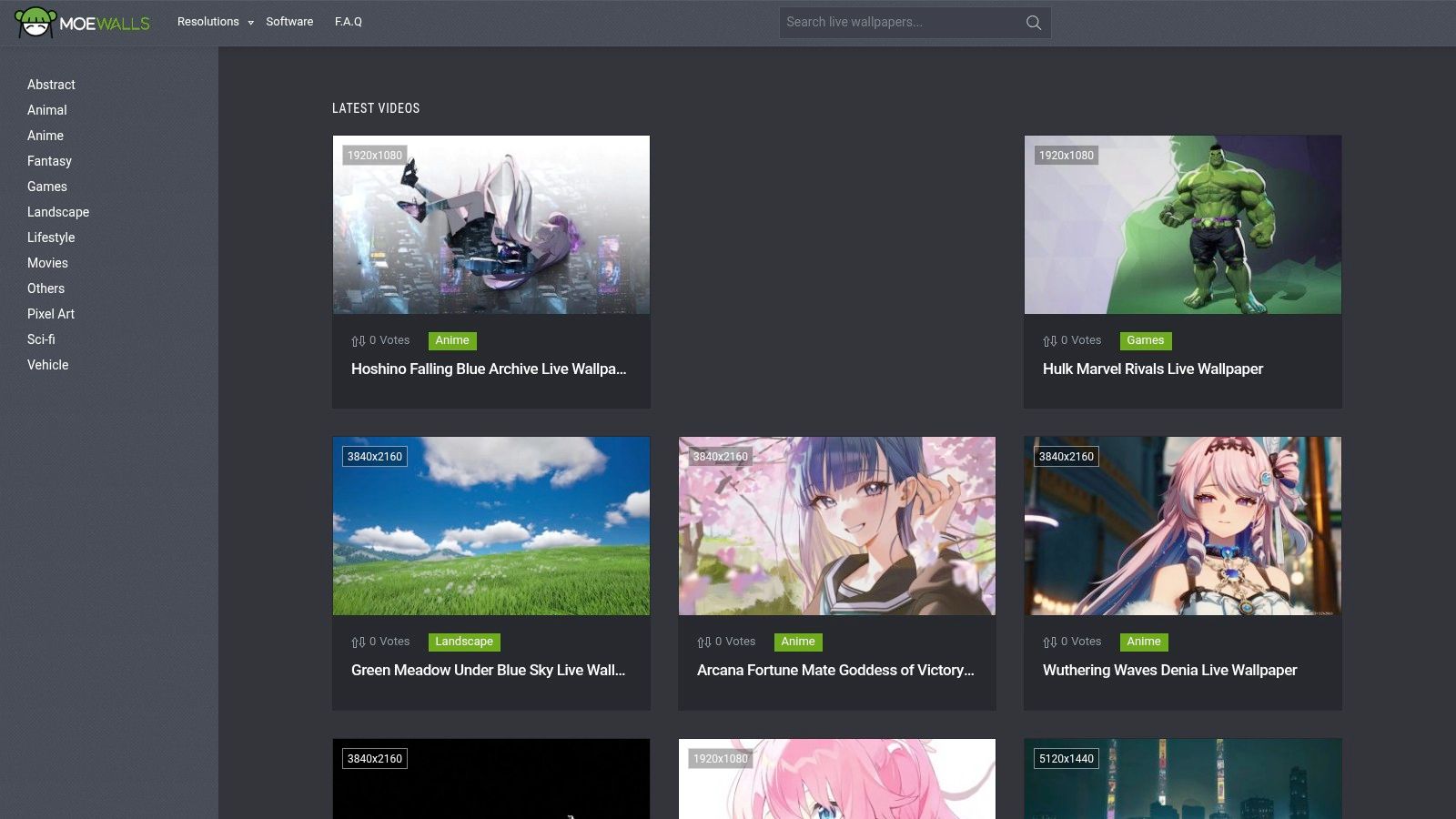Viewport: 1456px width, 819px height.
Task: Select Abstract category in sidebar
Action: pos(51,85)
